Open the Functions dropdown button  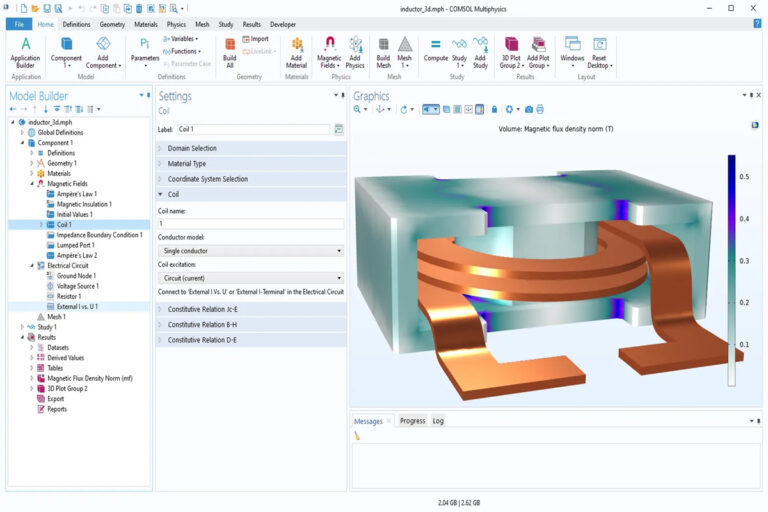pos(182,51)
